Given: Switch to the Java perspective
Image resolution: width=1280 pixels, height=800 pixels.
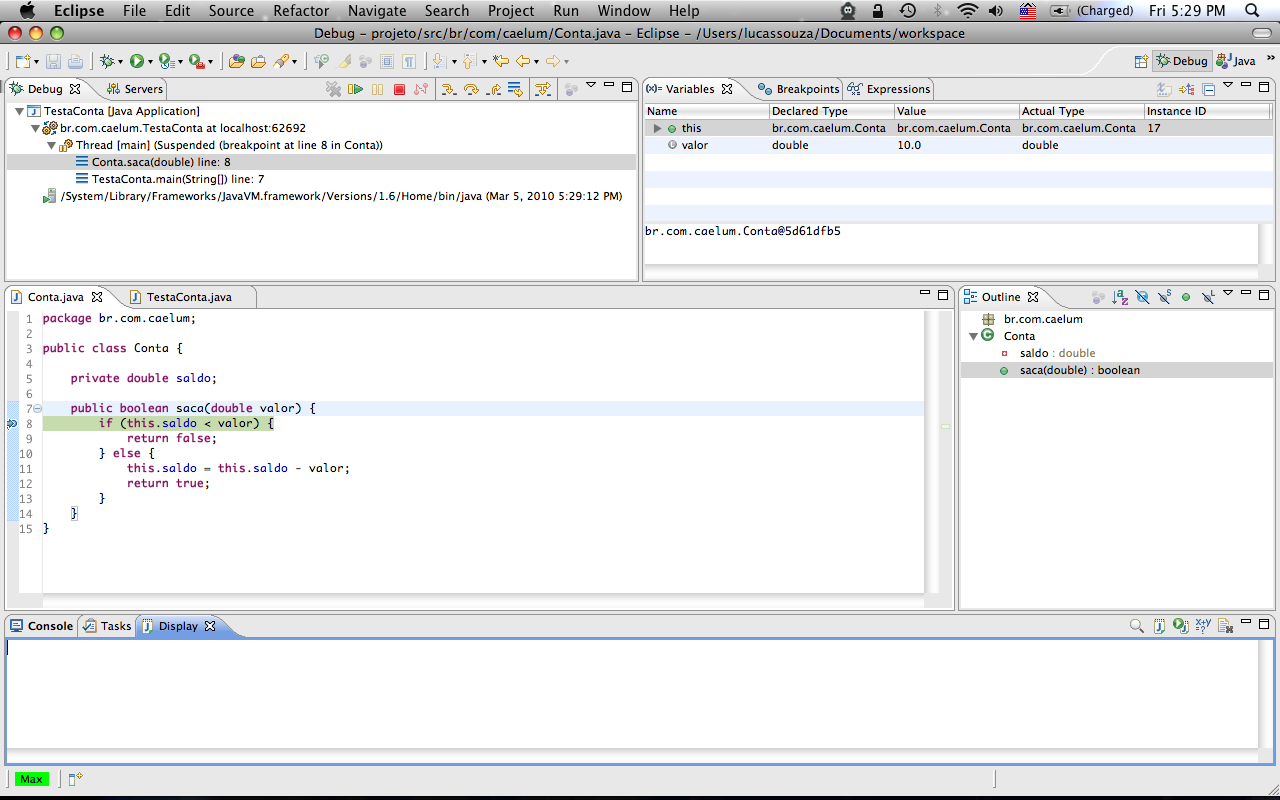Looking at the screenshot, I should pyautogui.click(x=1236, y=61).
